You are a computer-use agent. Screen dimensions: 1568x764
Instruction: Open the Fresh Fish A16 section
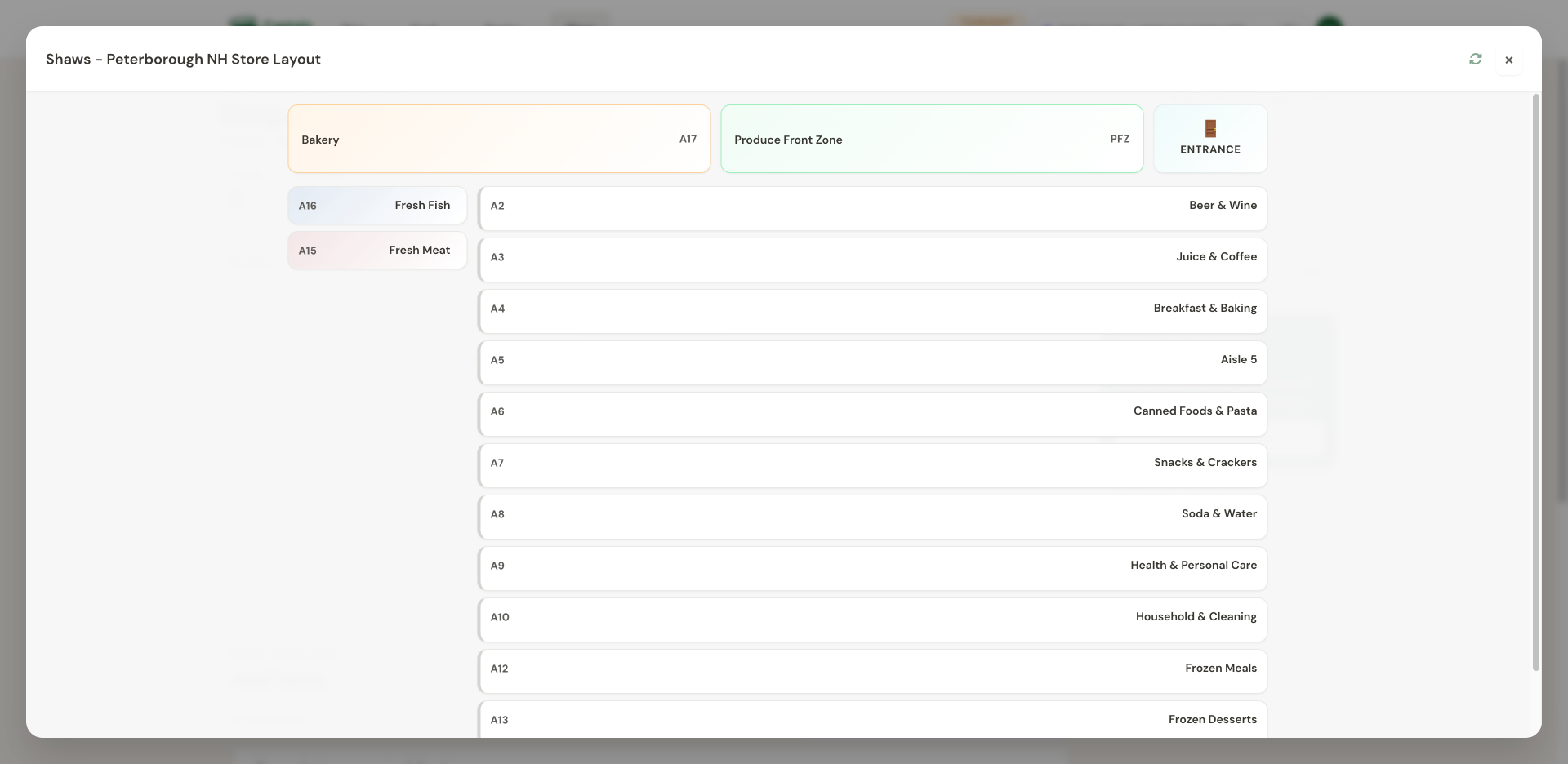[x=377, y=206]
